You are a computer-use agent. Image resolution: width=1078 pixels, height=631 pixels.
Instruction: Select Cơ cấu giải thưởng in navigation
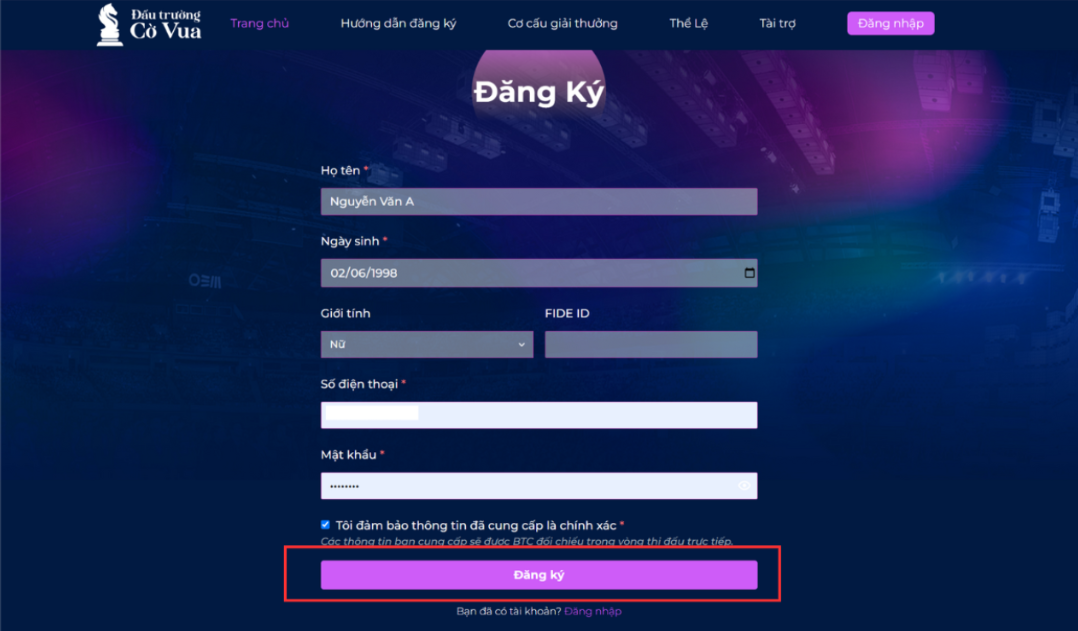coord(562,23)
